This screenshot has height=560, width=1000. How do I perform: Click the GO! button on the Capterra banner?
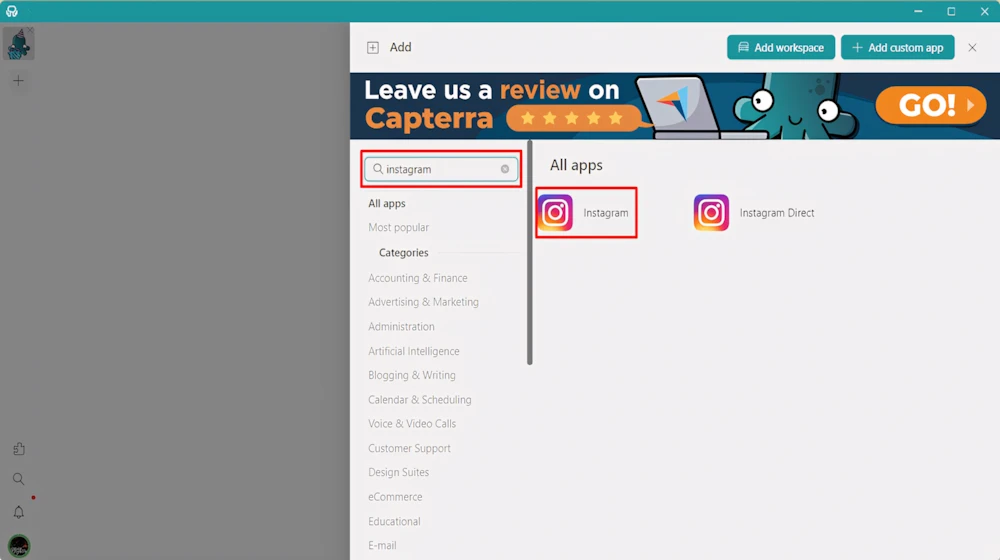[930, 105]
